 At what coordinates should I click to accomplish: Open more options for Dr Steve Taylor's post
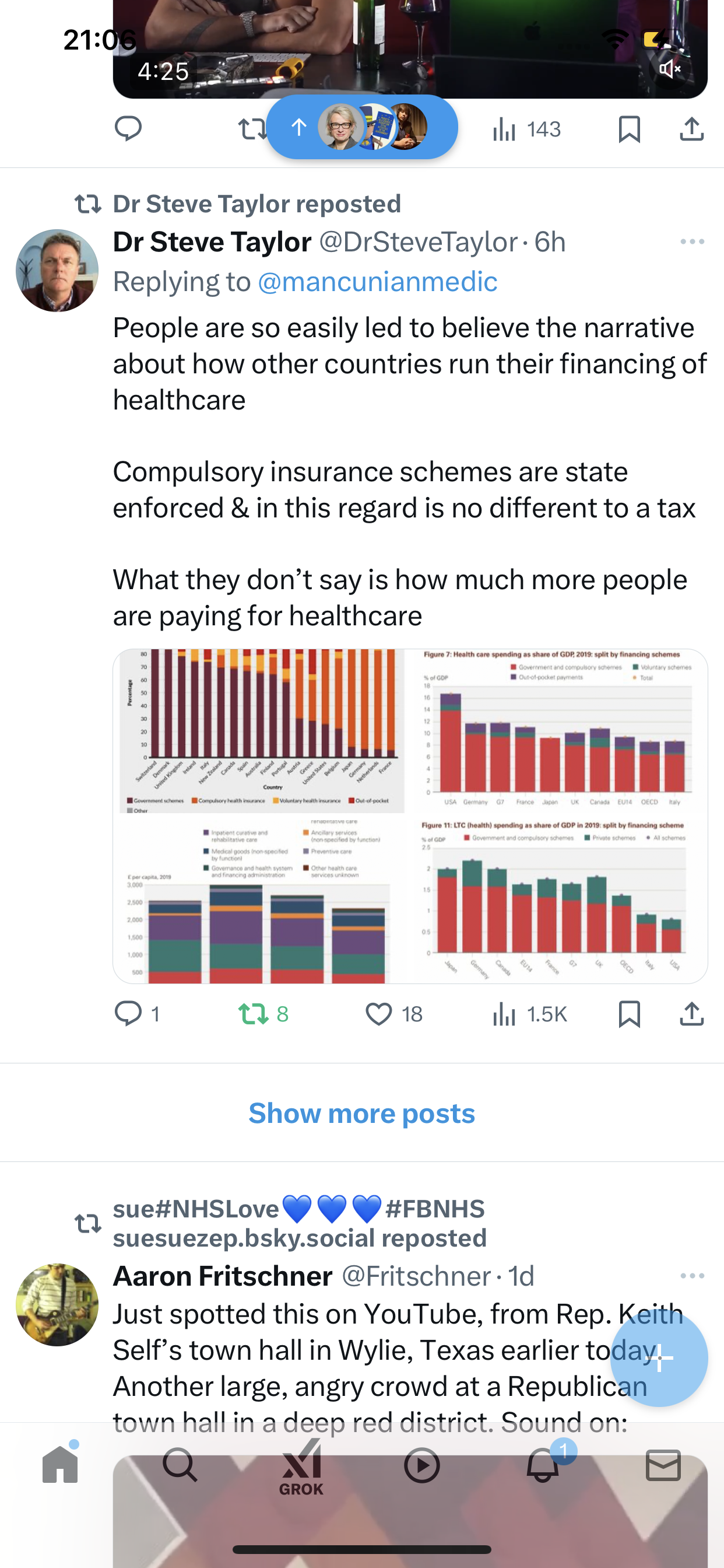pos(693,242)
